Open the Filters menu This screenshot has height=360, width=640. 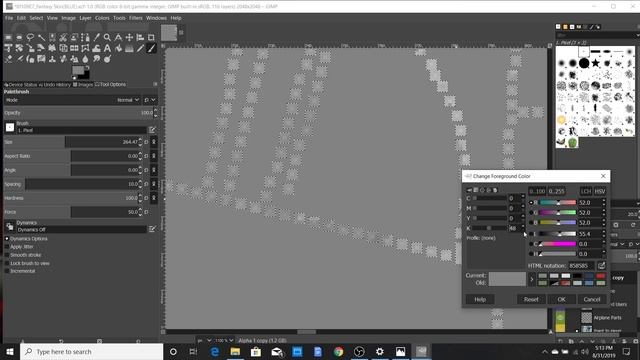point(136,18)
